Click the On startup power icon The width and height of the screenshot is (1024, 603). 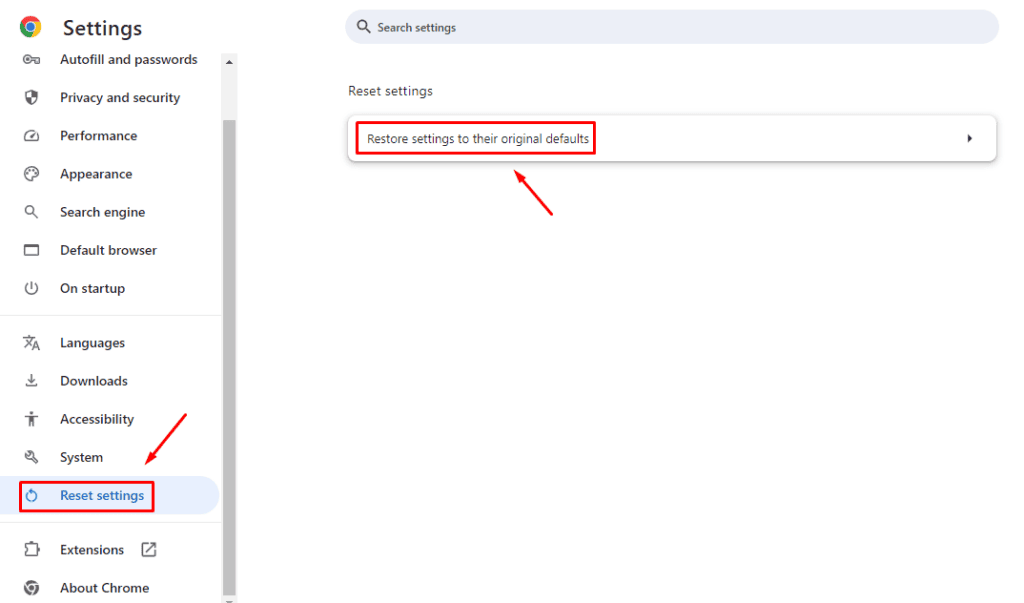[31, 288]
